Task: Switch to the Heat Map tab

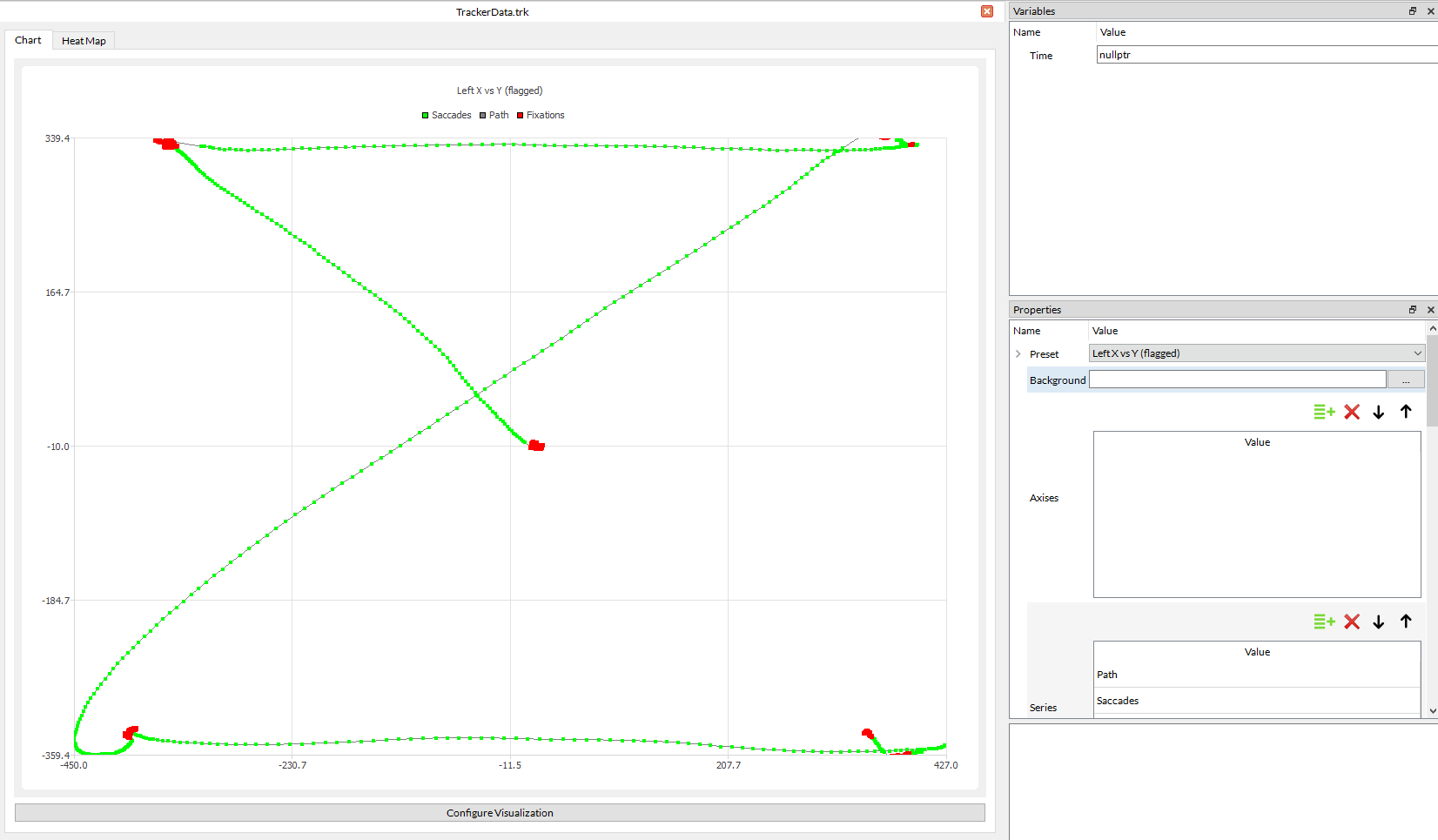Action: (84, 41)
